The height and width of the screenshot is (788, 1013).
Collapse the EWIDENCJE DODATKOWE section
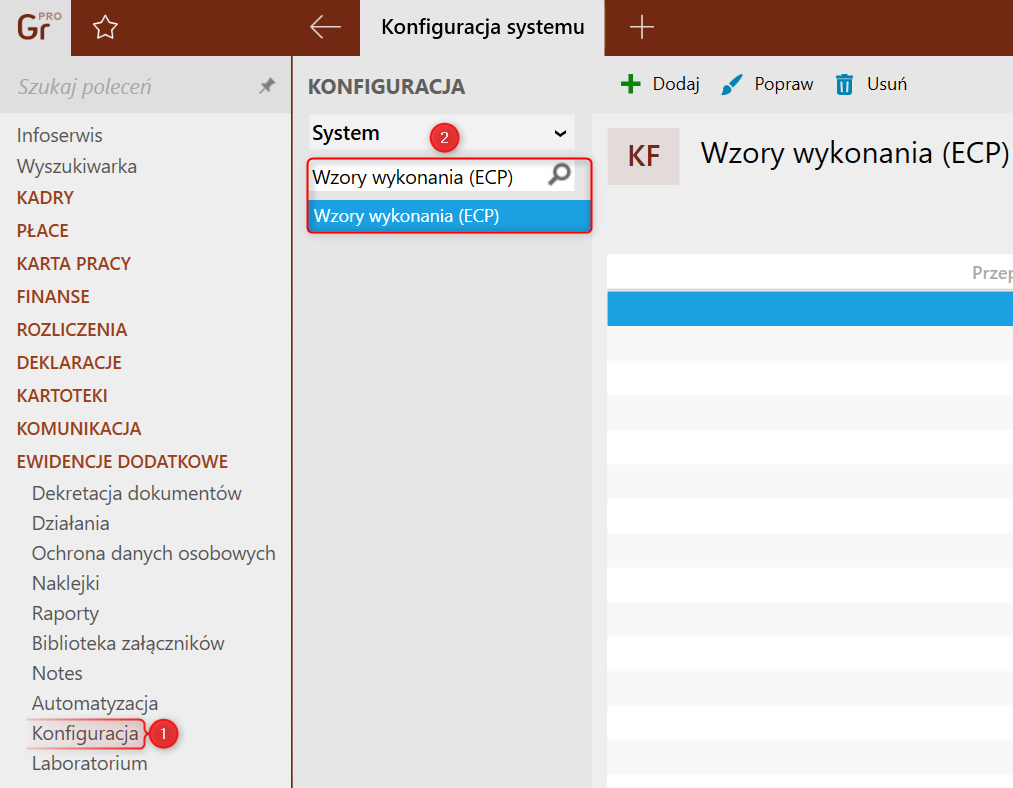click(122, 461)
